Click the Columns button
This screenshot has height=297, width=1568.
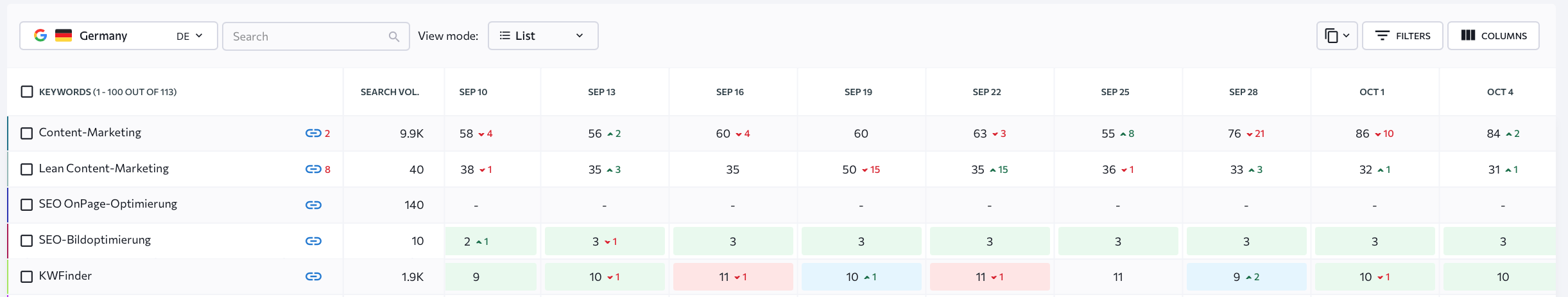[1493, 36]
